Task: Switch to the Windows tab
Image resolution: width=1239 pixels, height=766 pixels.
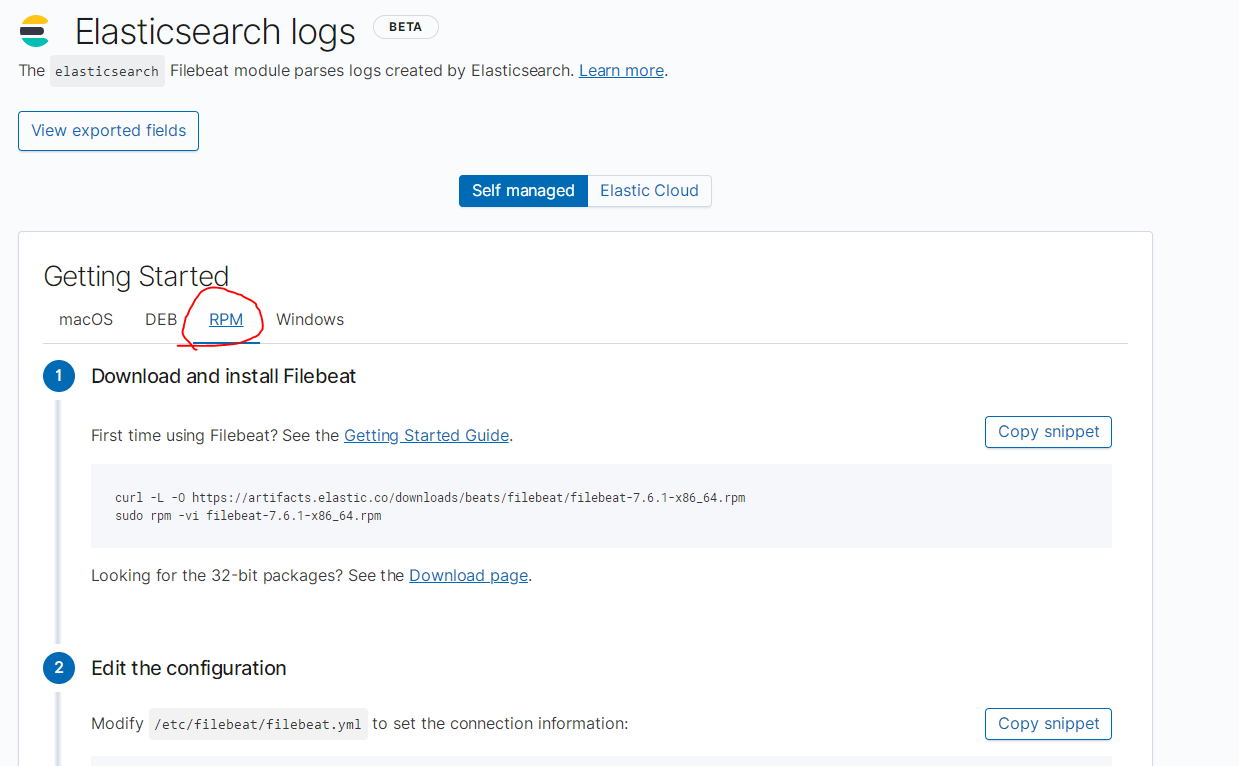Action: [x=310, y=319]
